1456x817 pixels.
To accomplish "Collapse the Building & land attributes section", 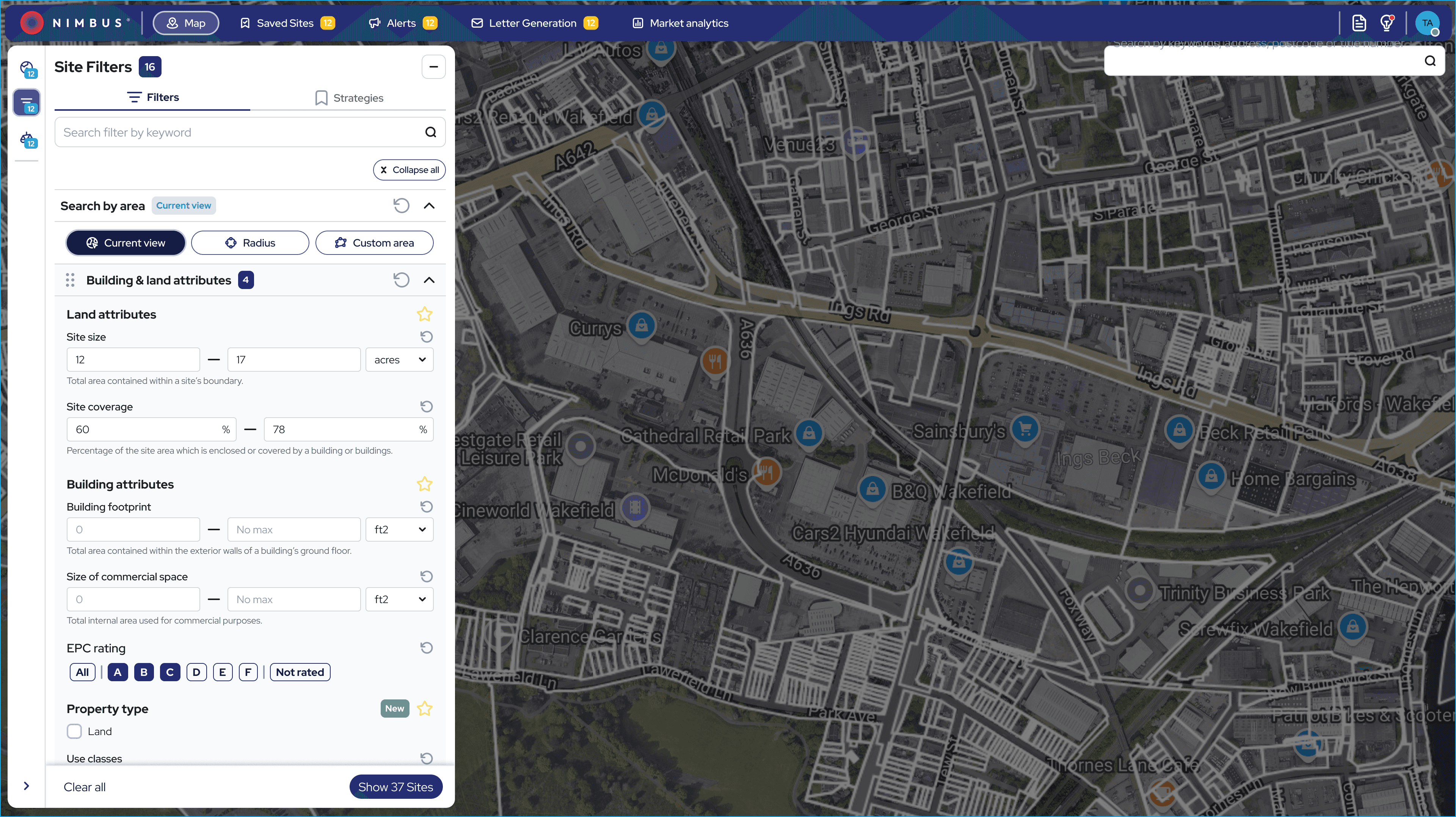I will click(x=429, y=280).
